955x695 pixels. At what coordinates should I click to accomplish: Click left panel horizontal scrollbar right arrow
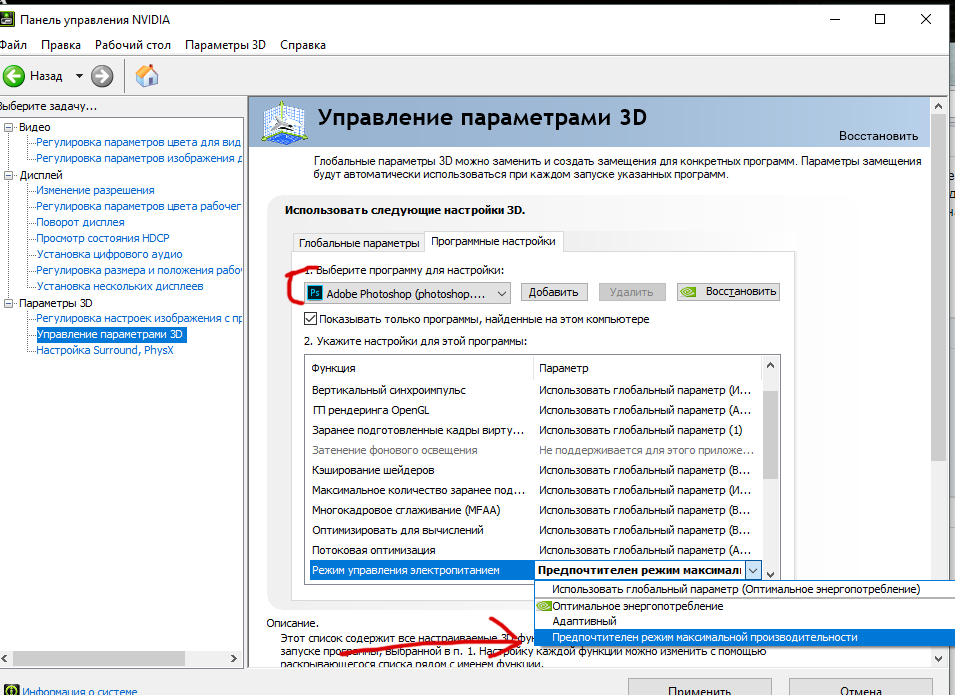coord(234,658)
